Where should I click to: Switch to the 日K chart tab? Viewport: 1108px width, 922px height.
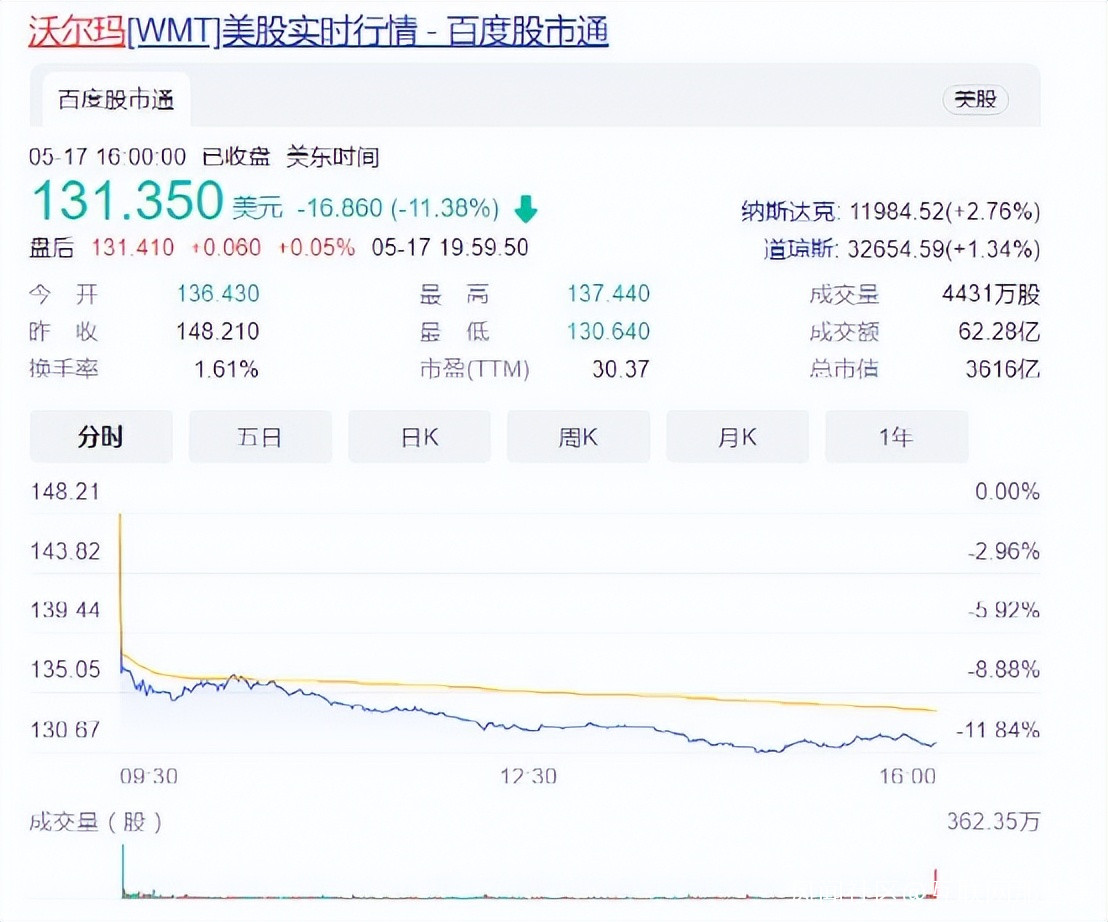pyautogui.click(x=419, y=437)
